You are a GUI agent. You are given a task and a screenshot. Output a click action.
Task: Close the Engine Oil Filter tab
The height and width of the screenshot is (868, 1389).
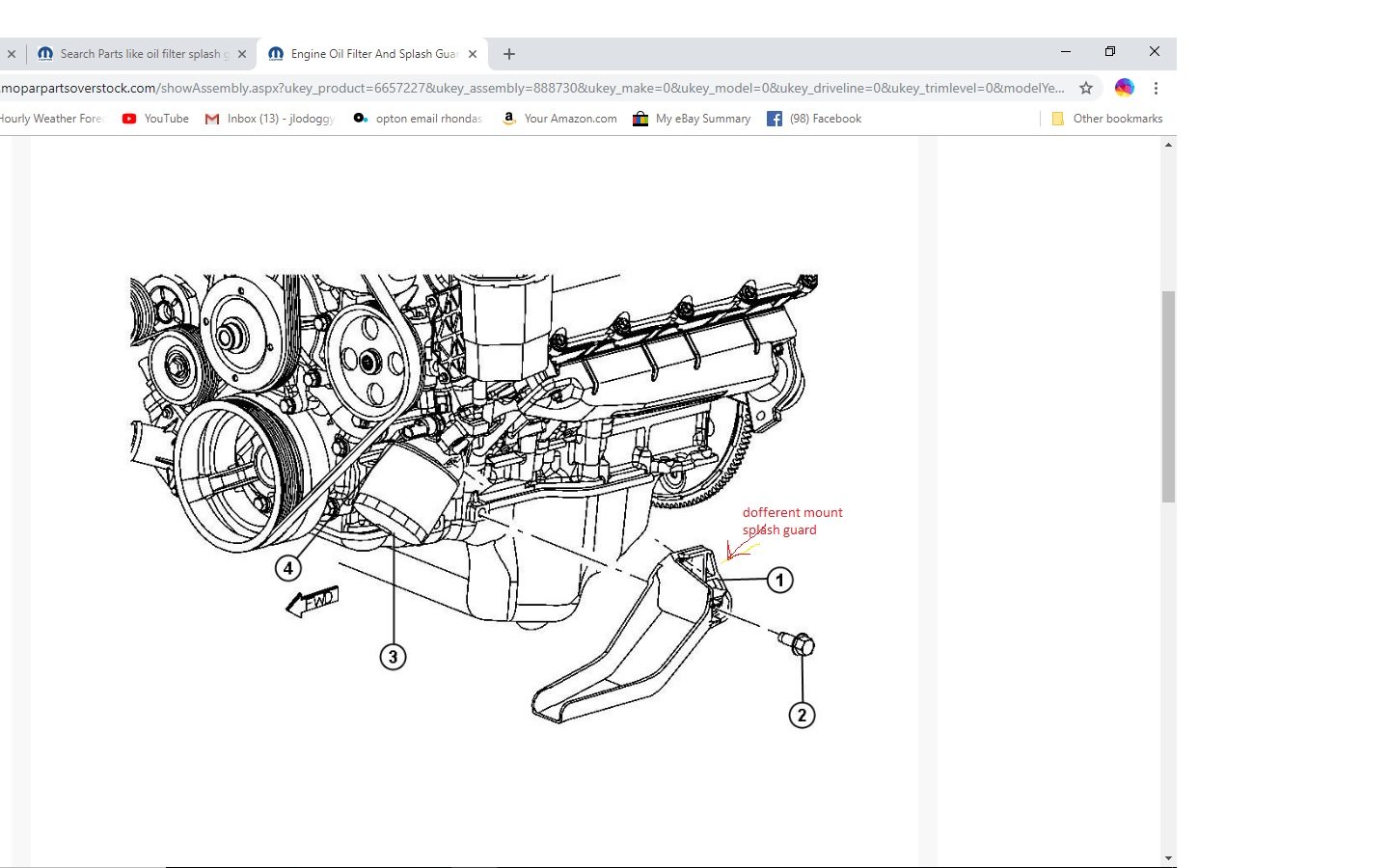point(473,54)
